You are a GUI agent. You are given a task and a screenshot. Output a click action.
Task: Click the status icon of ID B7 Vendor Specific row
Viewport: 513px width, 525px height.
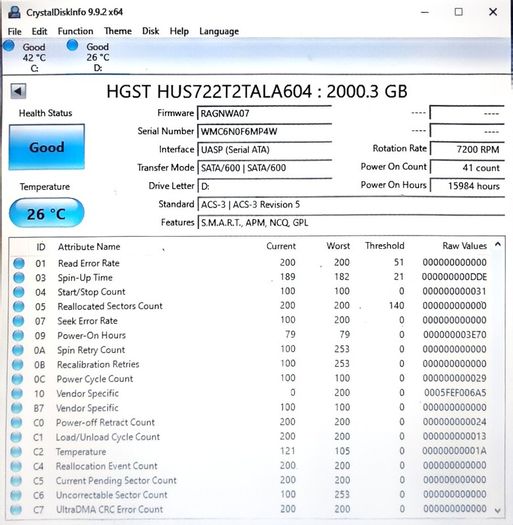point(17,408)
